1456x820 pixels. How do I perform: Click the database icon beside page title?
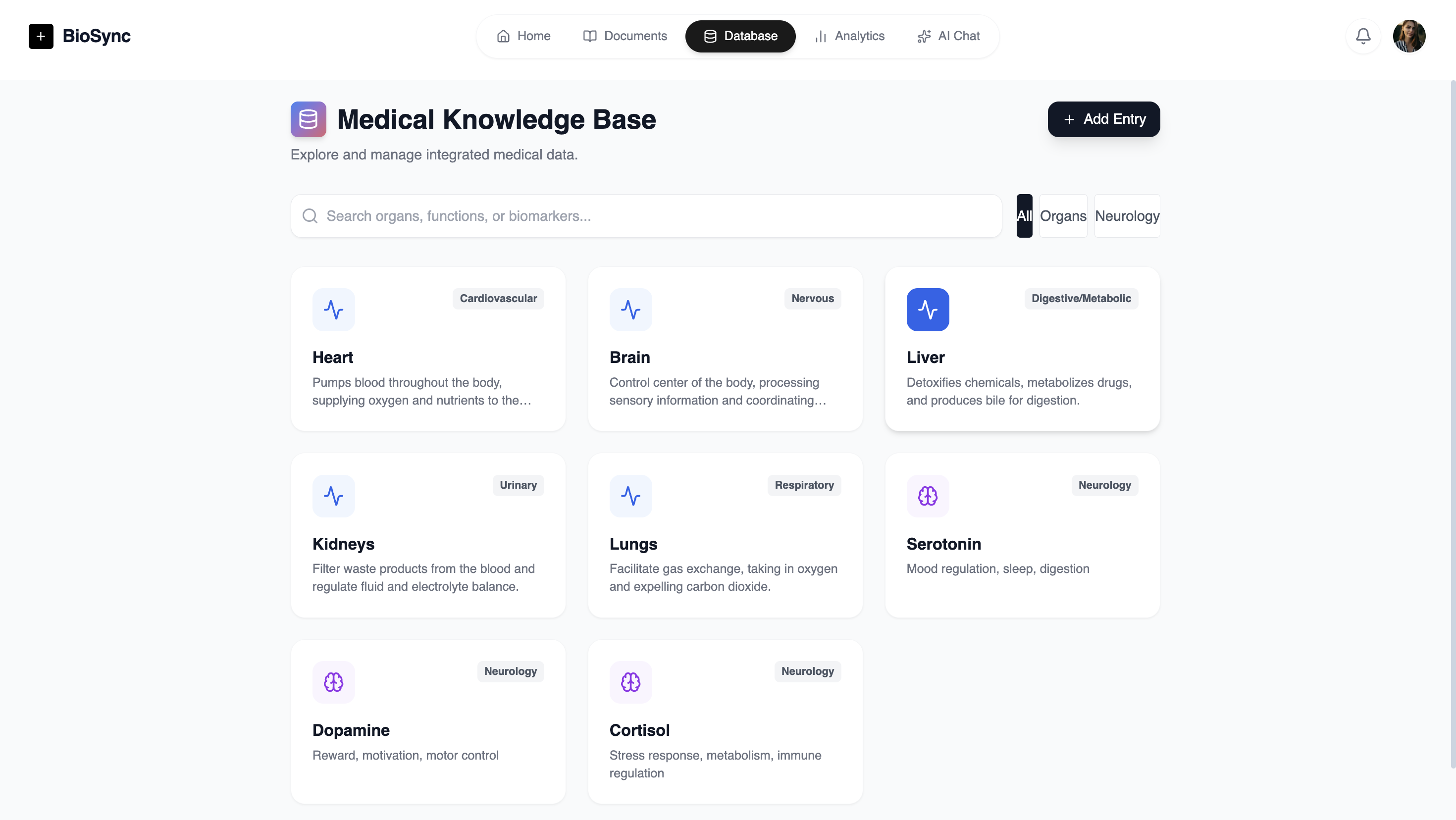308,119
